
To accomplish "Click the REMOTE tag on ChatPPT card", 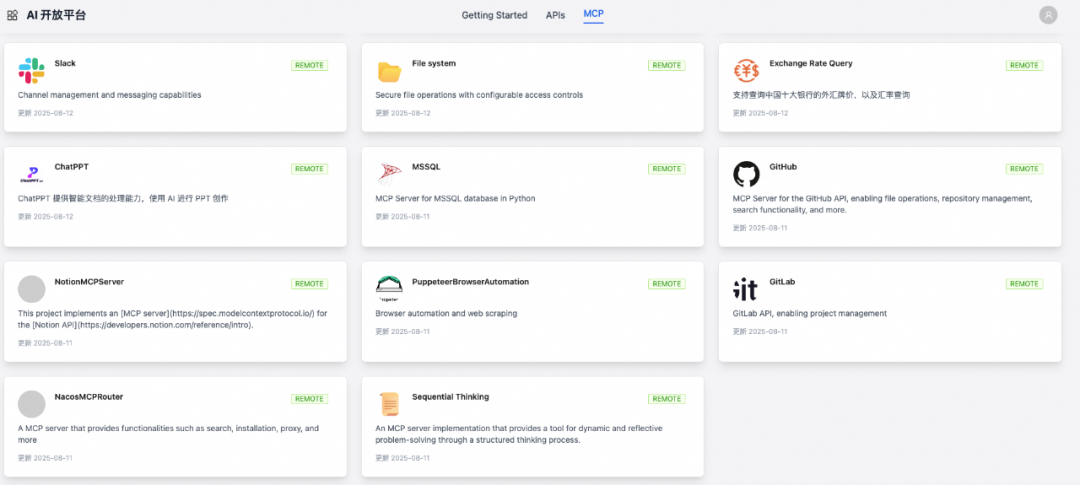I will tap(309, 169).
